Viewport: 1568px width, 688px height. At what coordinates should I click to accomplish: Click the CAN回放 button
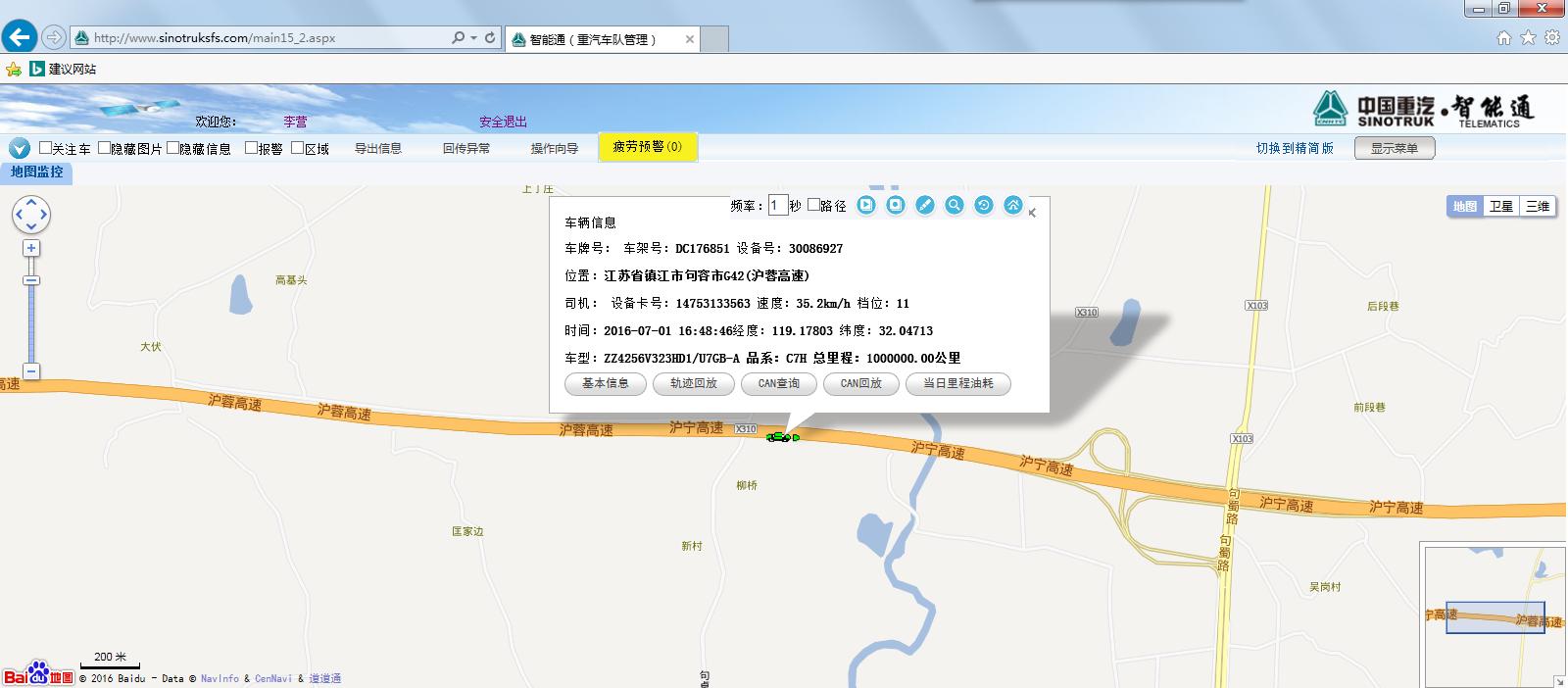(x=861, y=384)
